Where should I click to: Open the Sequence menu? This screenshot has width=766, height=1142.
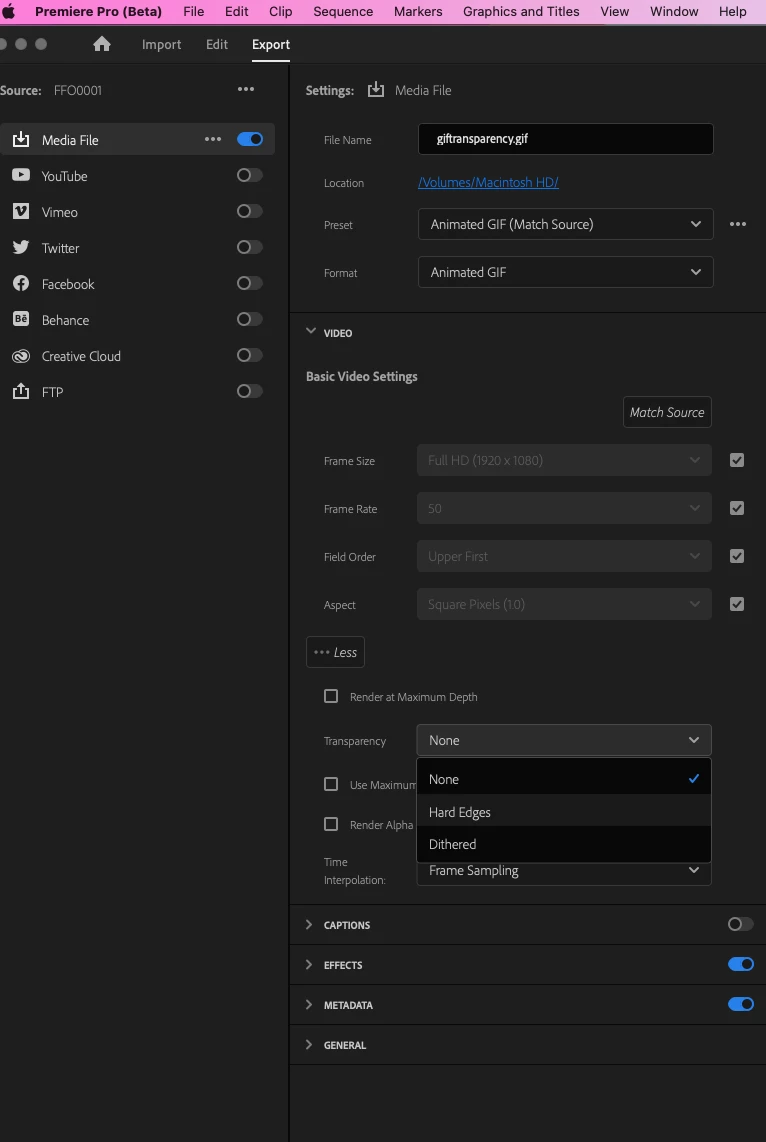pyautogui.click(x=343, y=12)
